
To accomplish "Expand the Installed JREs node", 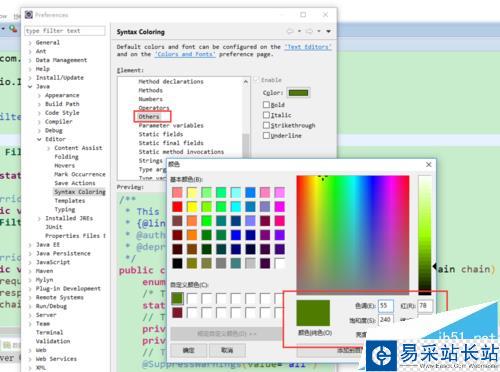I will click(x=39, y=218).
